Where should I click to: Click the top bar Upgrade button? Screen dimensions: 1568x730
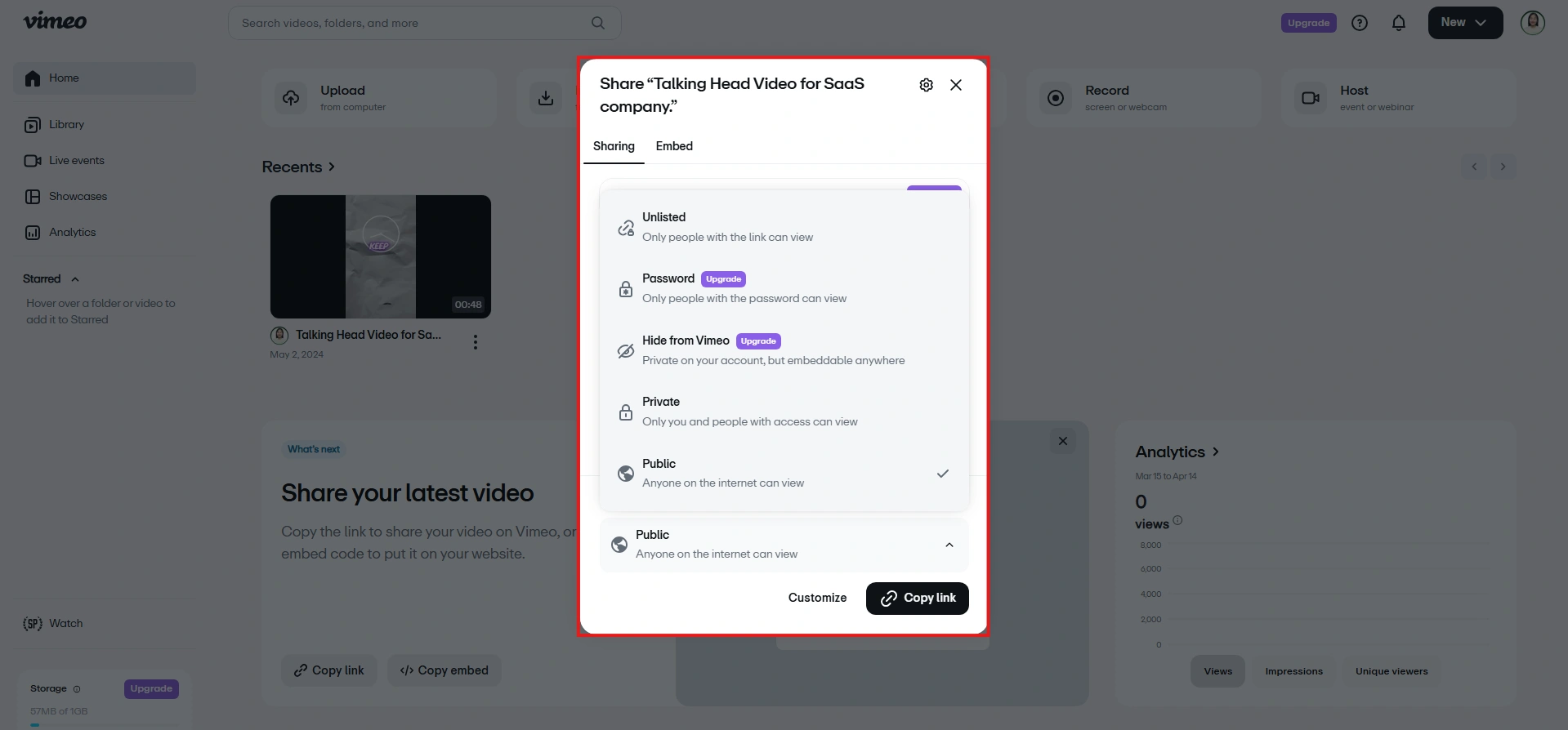pyautogui.click(x=1309, y=23)
